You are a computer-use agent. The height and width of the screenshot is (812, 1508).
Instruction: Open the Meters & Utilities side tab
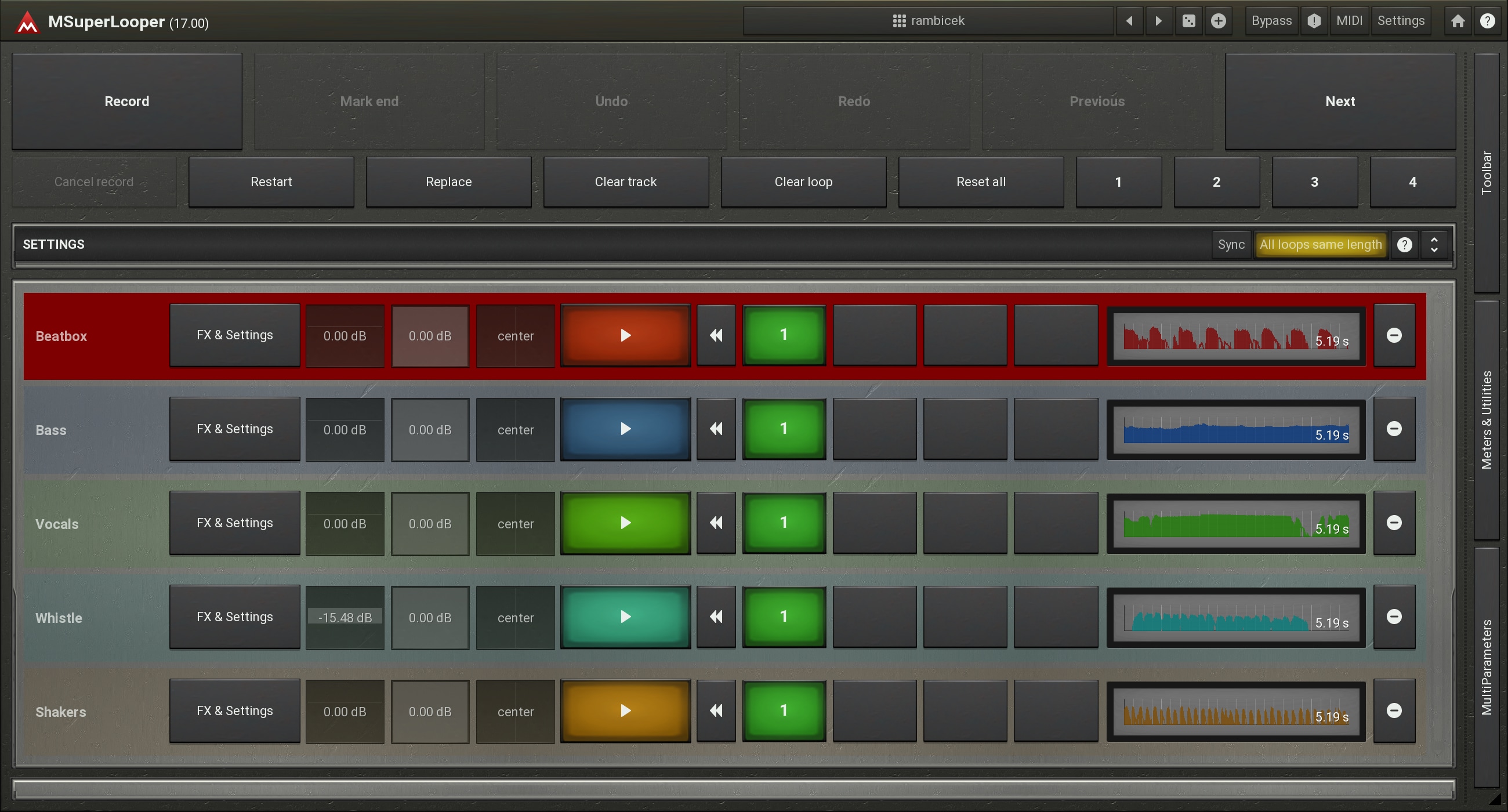click(1487, 419)
